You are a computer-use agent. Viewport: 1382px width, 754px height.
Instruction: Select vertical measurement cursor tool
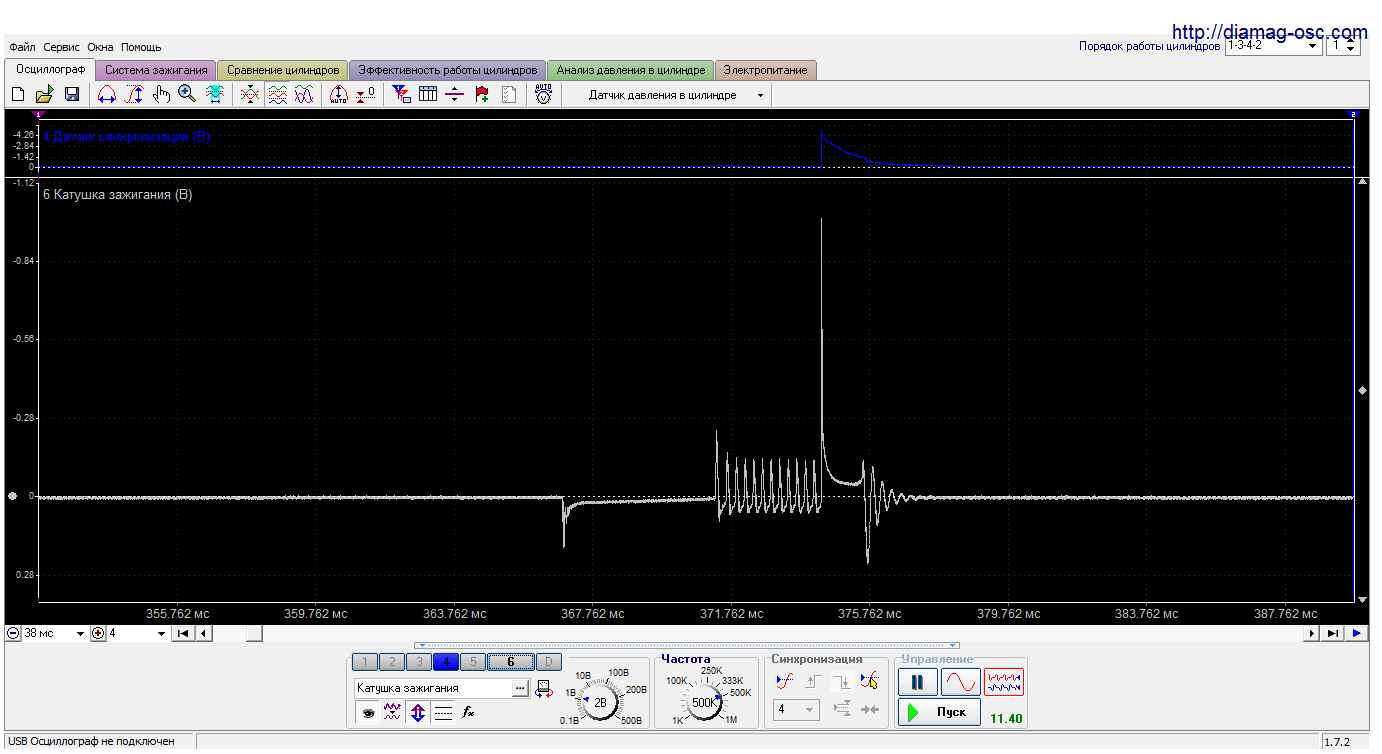click(134, 94)
